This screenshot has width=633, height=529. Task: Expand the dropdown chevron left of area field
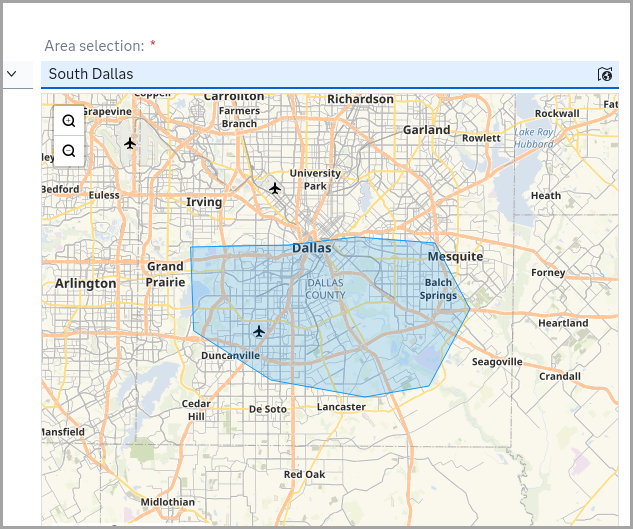coord(12,74)
